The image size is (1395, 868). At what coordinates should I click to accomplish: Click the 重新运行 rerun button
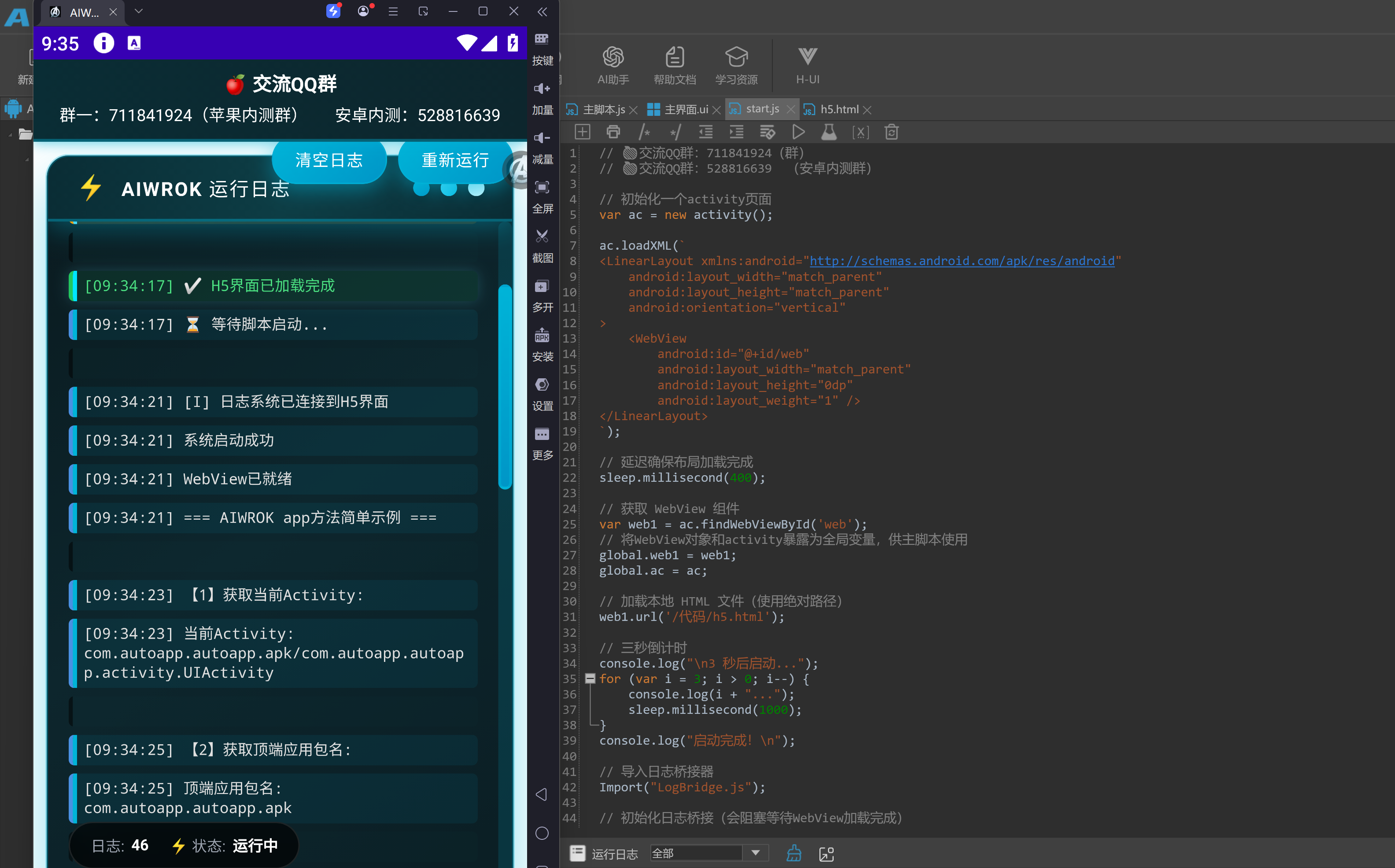(x=455, y=160)
